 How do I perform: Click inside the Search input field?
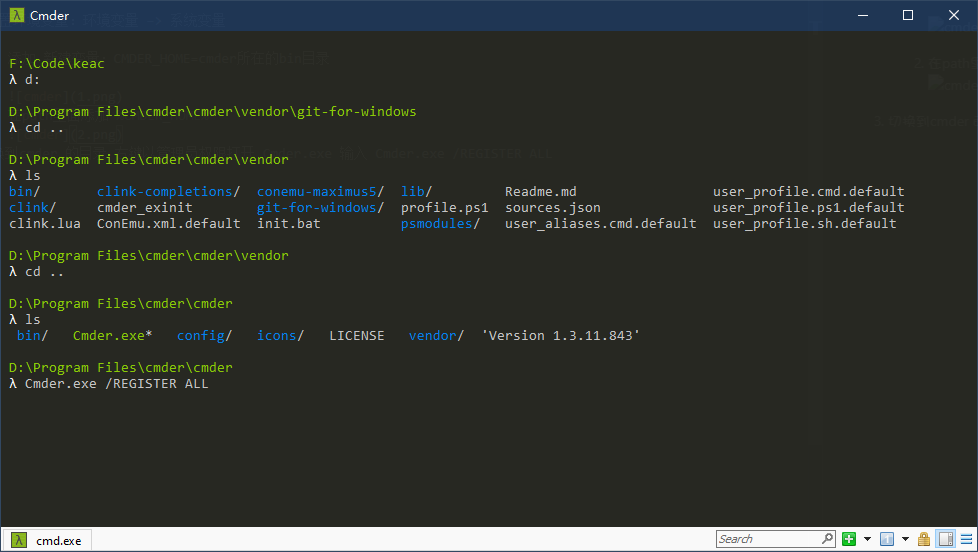tap(765, 539)
